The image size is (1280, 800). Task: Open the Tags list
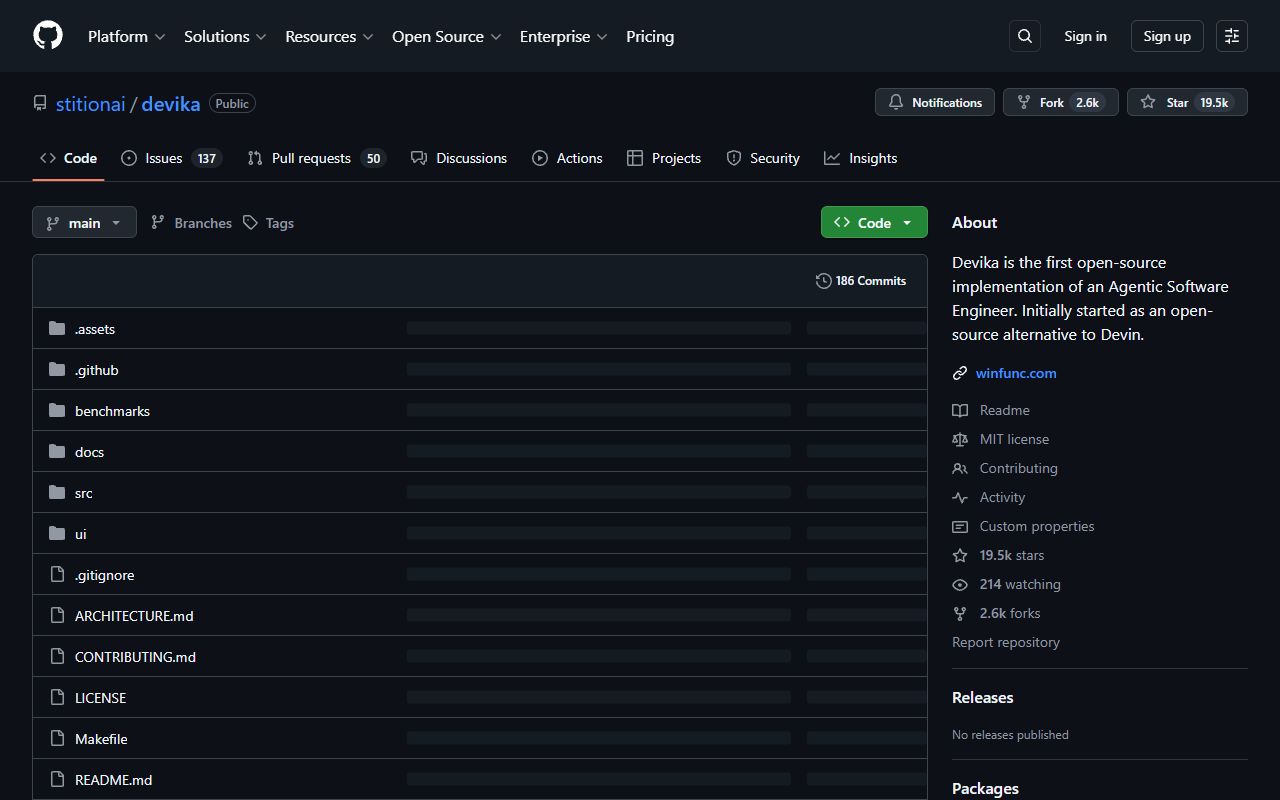(x=269, y=223)
